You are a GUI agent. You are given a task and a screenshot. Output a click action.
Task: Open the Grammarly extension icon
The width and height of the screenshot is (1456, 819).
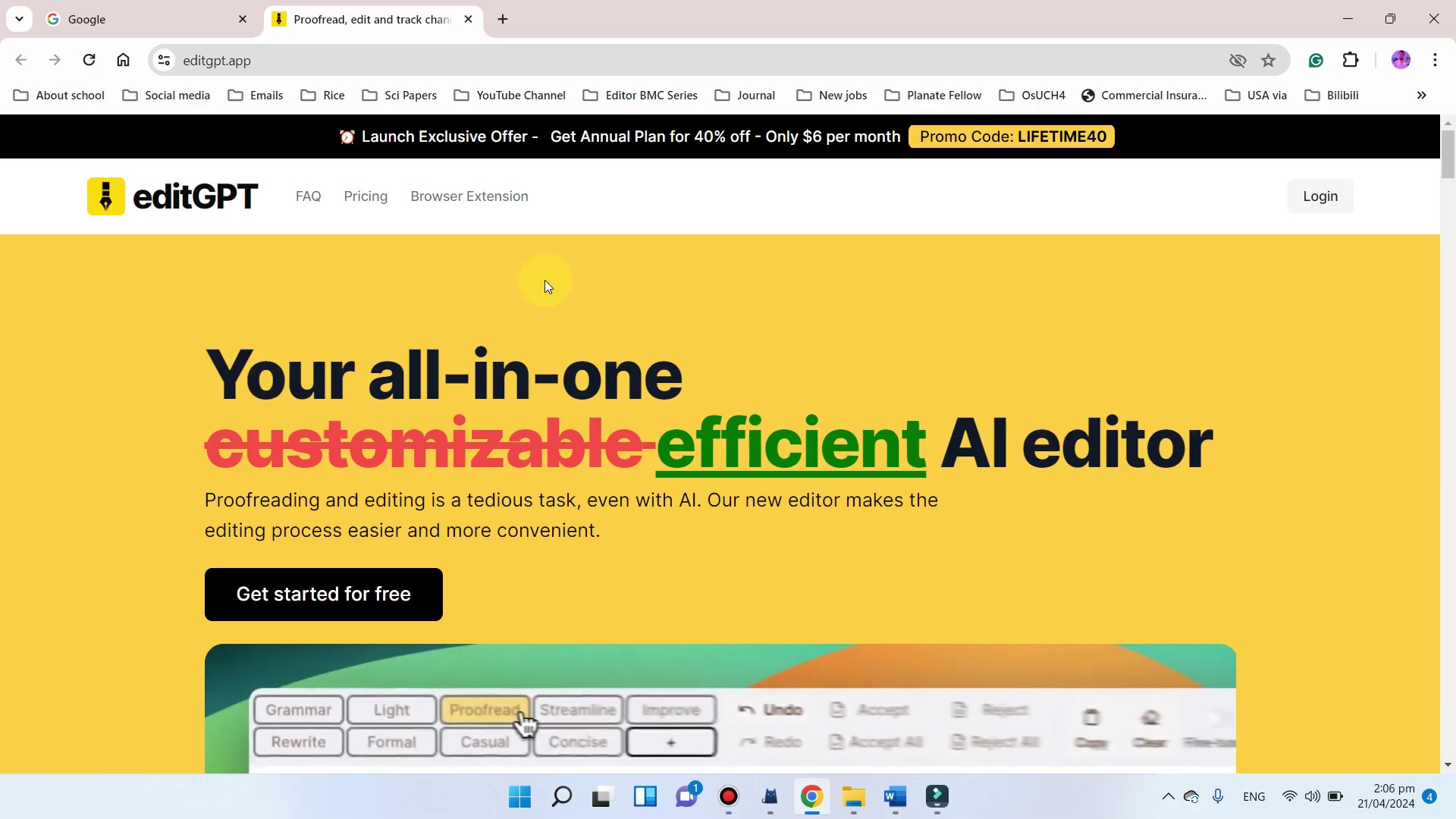coord(1316,60)
